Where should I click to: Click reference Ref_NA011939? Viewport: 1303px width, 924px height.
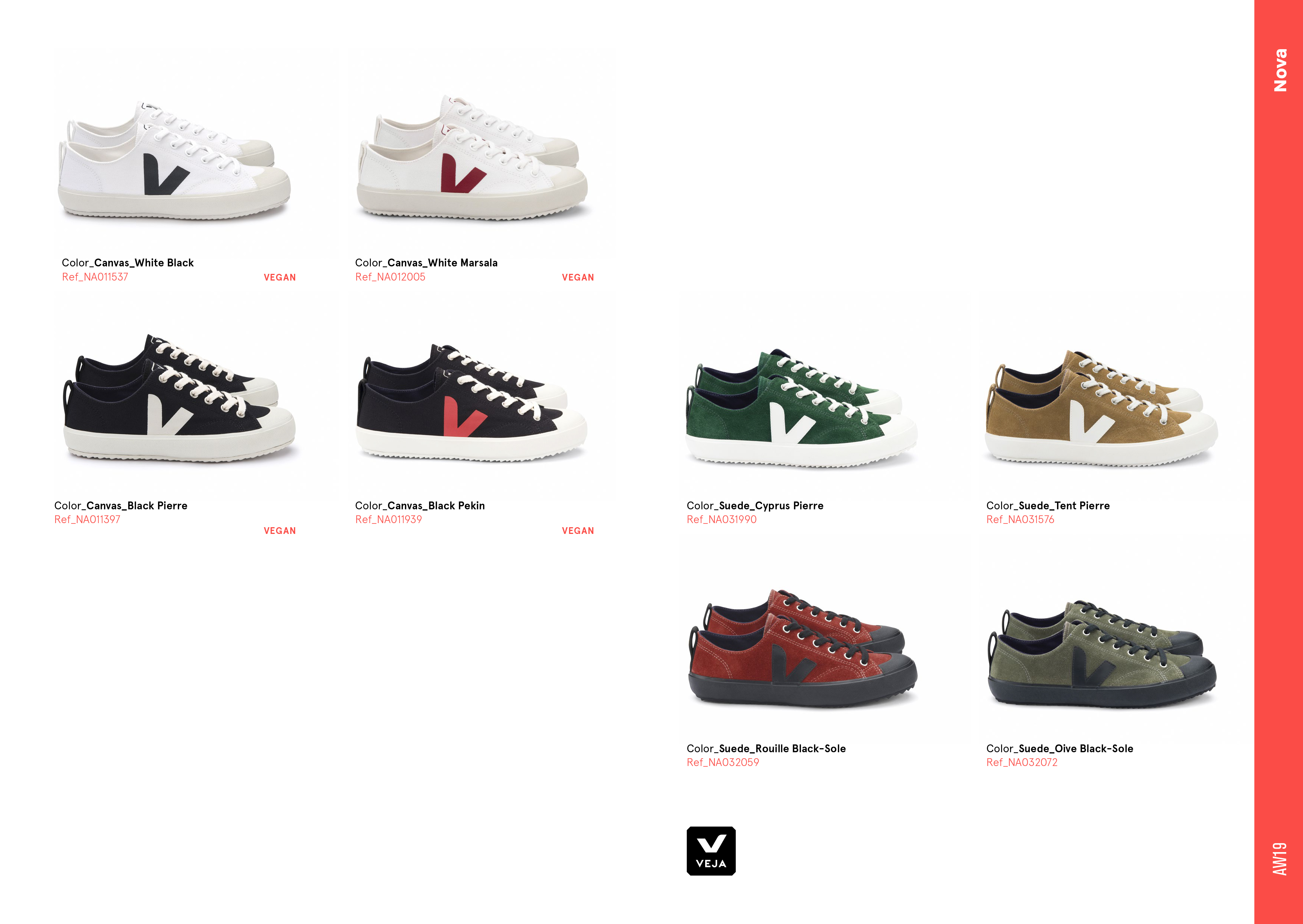389,519
